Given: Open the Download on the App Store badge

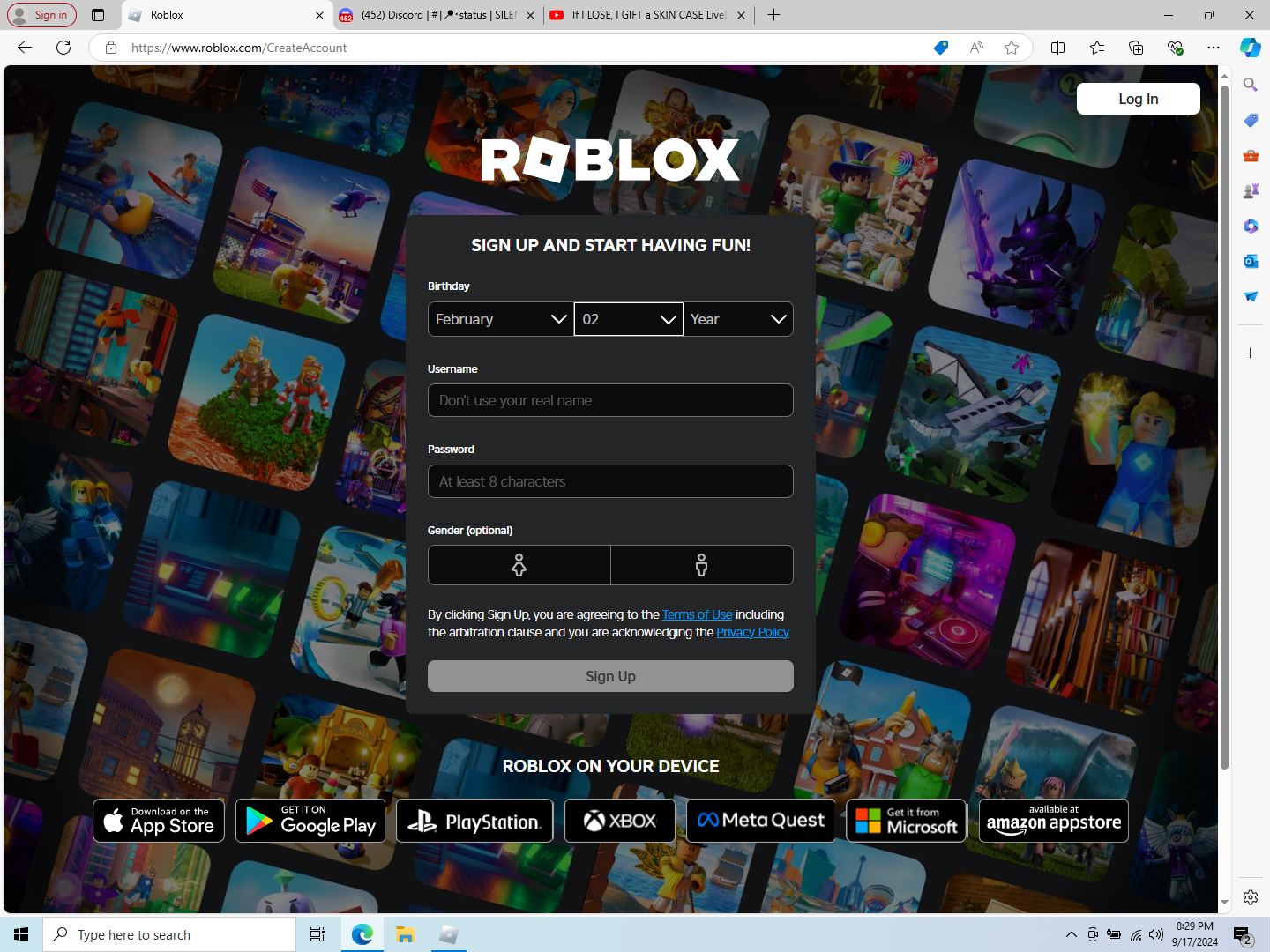Looking at the screenshot, I should coord(159,821).
